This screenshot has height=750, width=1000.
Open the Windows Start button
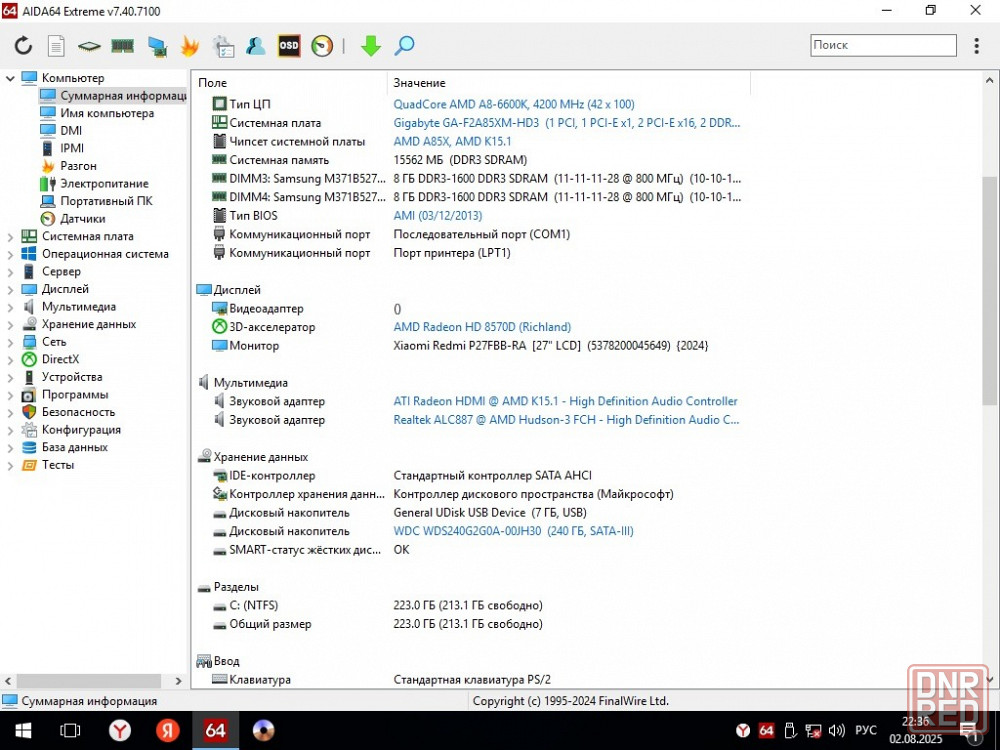[x=24, y=730]
